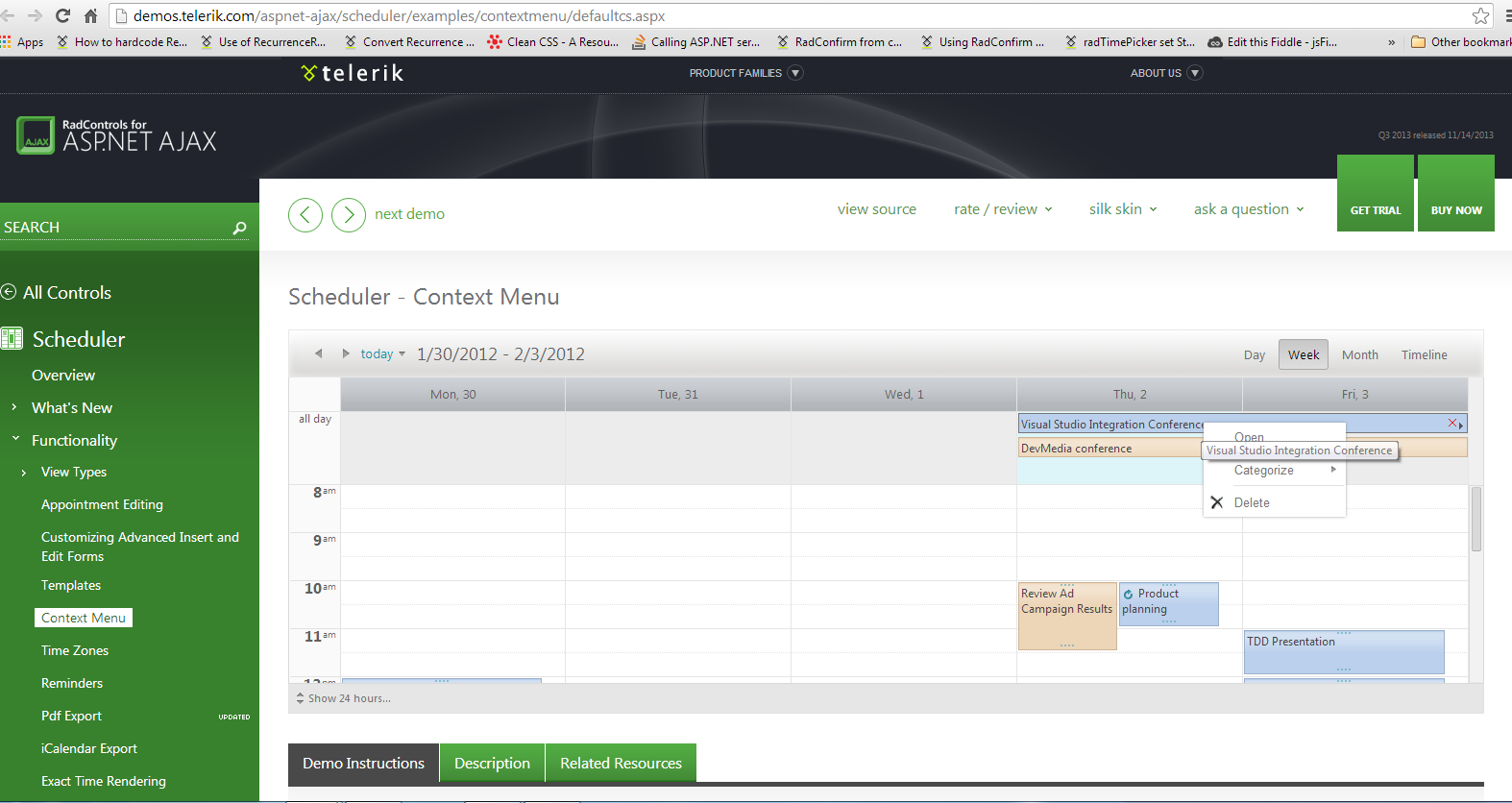This screenshot has height=803, width=1512.
Task: Go to next demo using right circle arrow
Action: click(x=349, y=214)
